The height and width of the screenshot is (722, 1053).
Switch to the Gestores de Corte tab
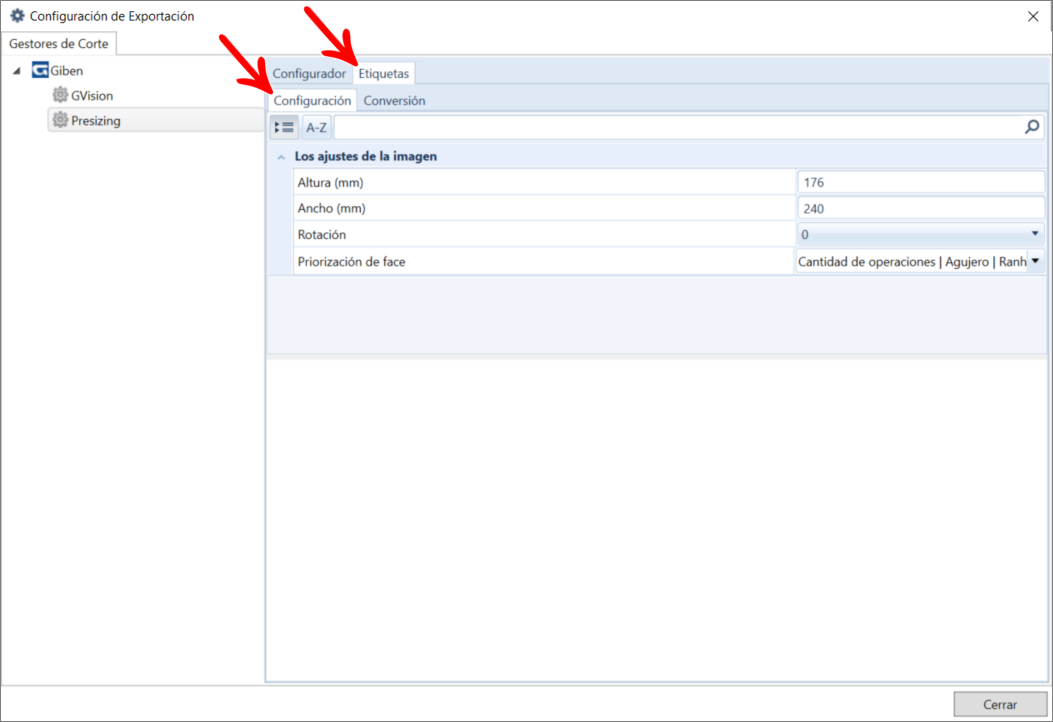tap(58, 44)
